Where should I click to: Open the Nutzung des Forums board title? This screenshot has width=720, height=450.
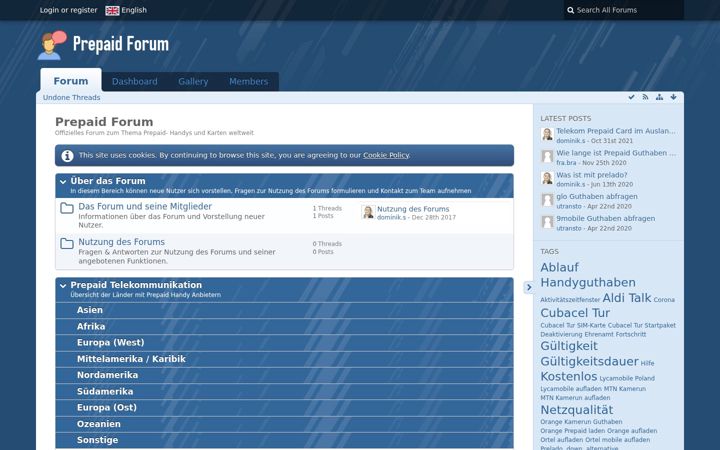point(121,242)
